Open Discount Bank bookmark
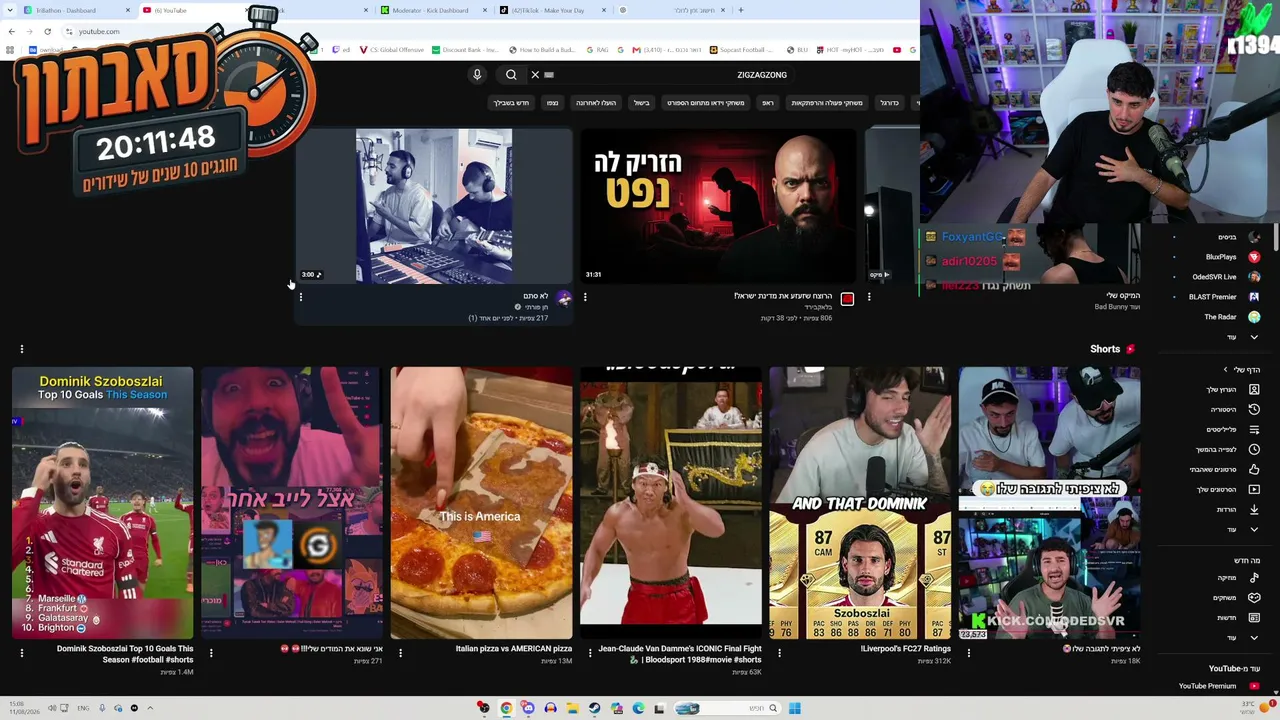Viewport: 1280px width, 720px height. [x=465, y=50]
